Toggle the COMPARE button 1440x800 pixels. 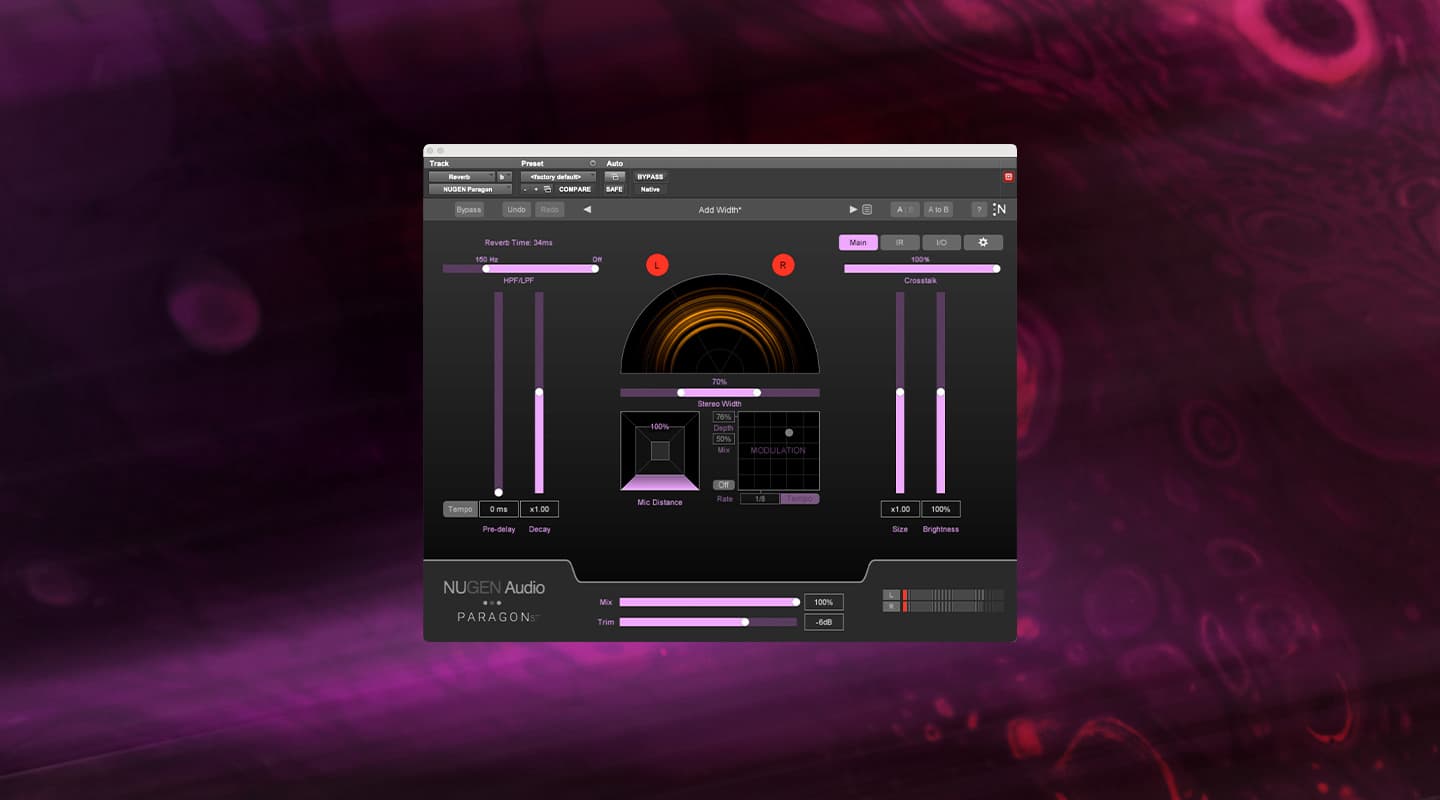pos(575,189)
